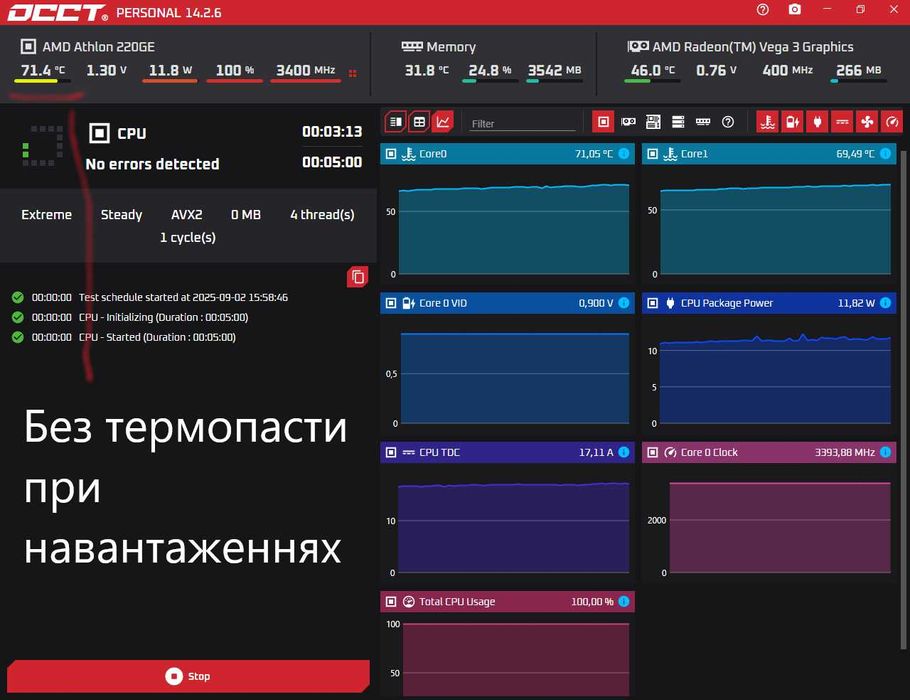910x700 pixels.
Task: Toggle the storage sensor filter
Action: tap(678, 122)
